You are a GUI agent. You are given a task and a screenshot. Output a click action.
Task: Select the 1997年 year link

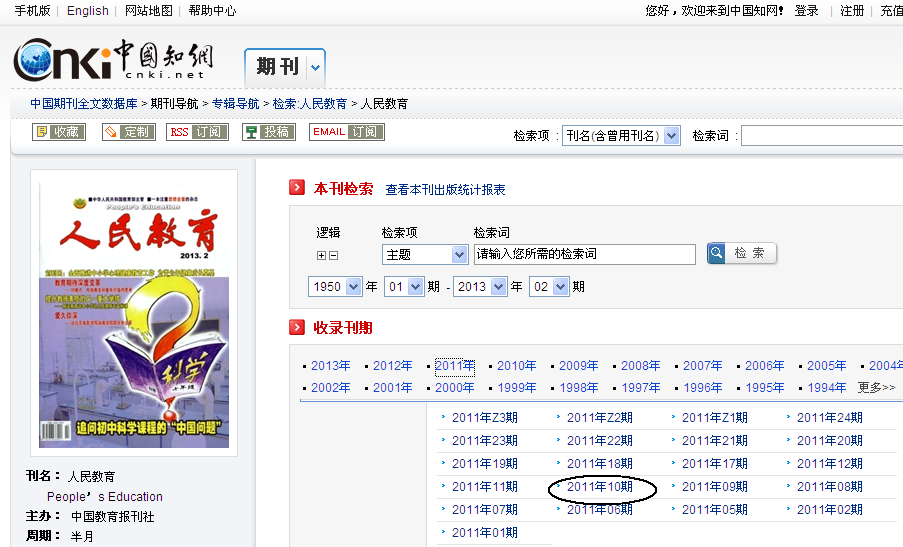[640, 388]
